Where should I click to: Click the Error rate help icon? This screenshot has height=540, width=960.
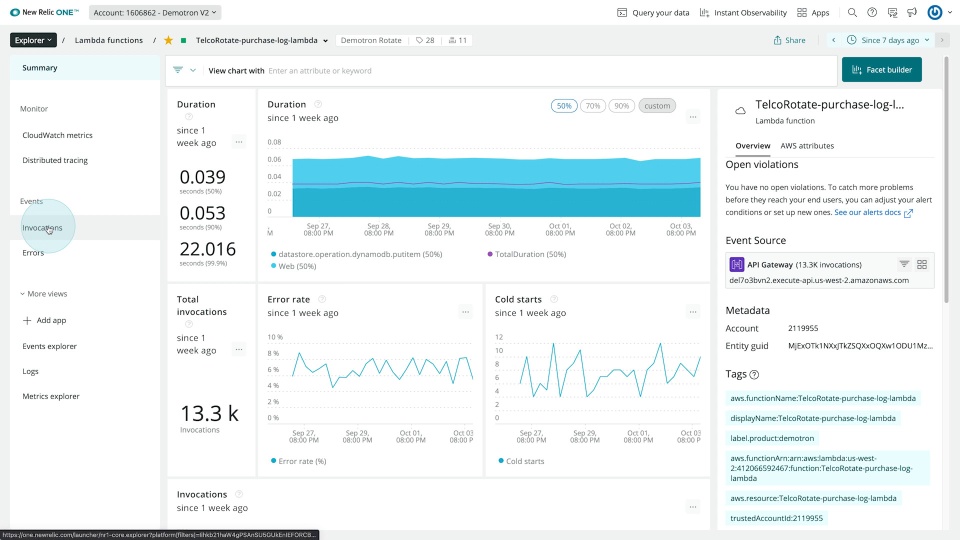click(x=322, y=299)
